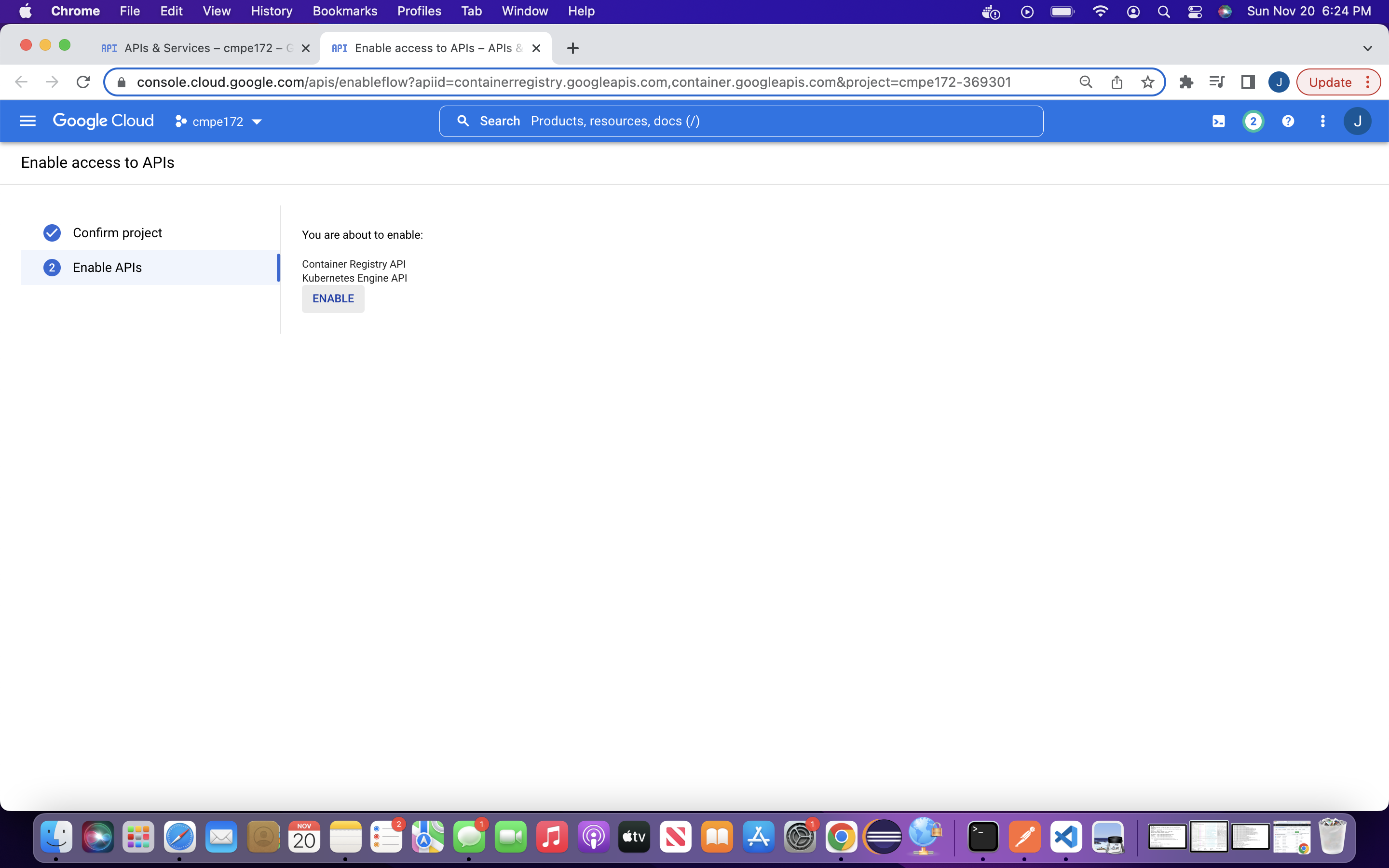The height and width of the screenshot is (868, 1389).
Task: Click the Share page icon in address bar
Action: coord(1117,82)
